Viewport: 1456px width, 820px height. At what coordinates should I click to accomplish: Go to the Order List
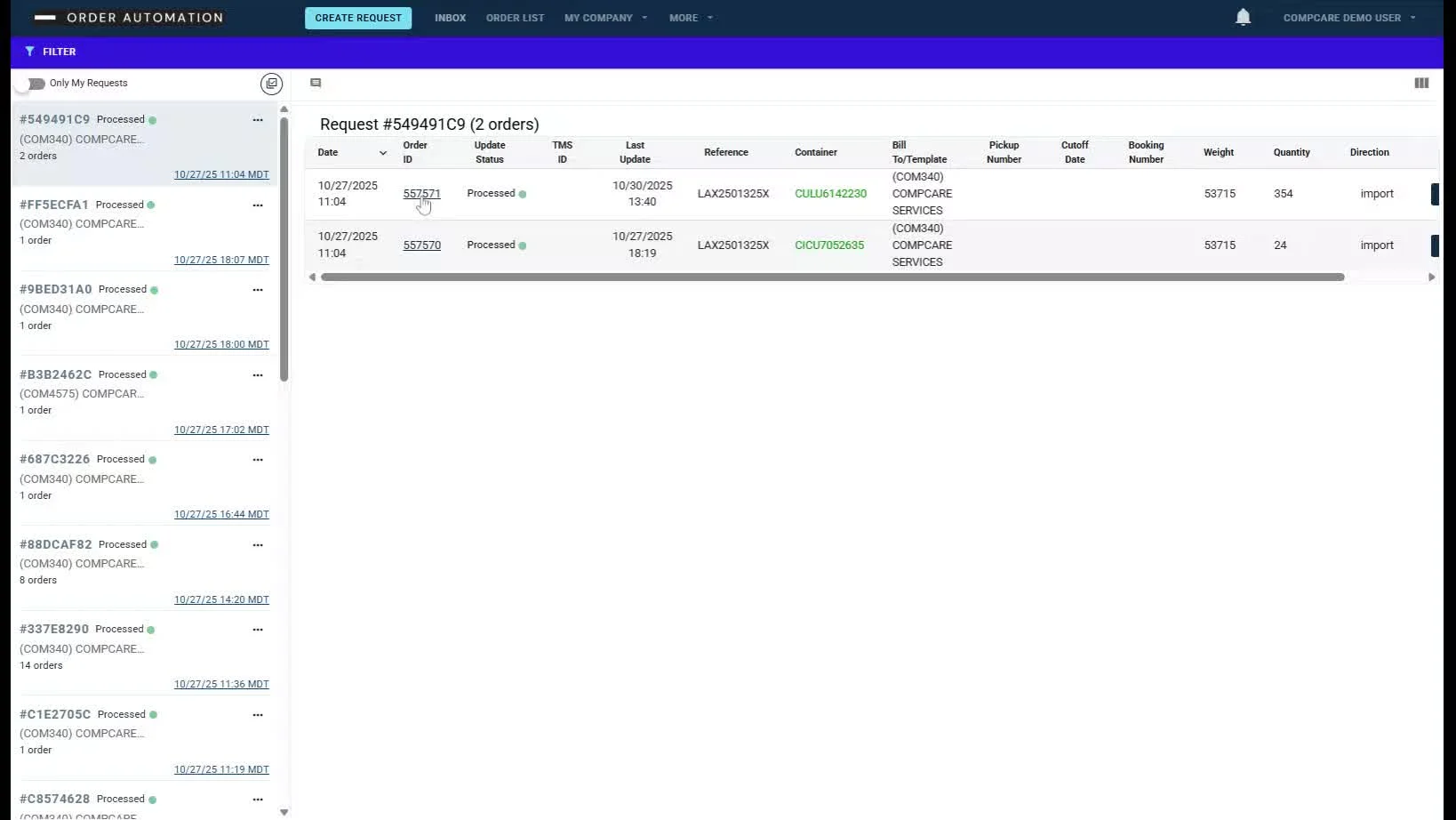(515, 18)
